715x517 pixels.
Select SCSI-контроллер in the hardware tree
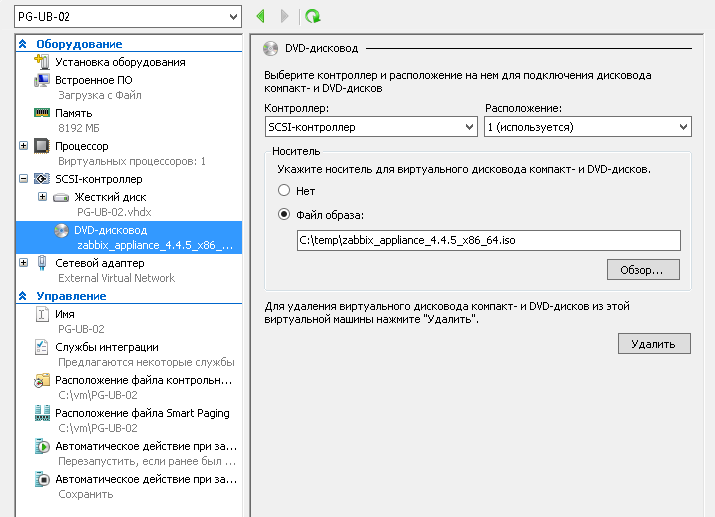[99, 179]
